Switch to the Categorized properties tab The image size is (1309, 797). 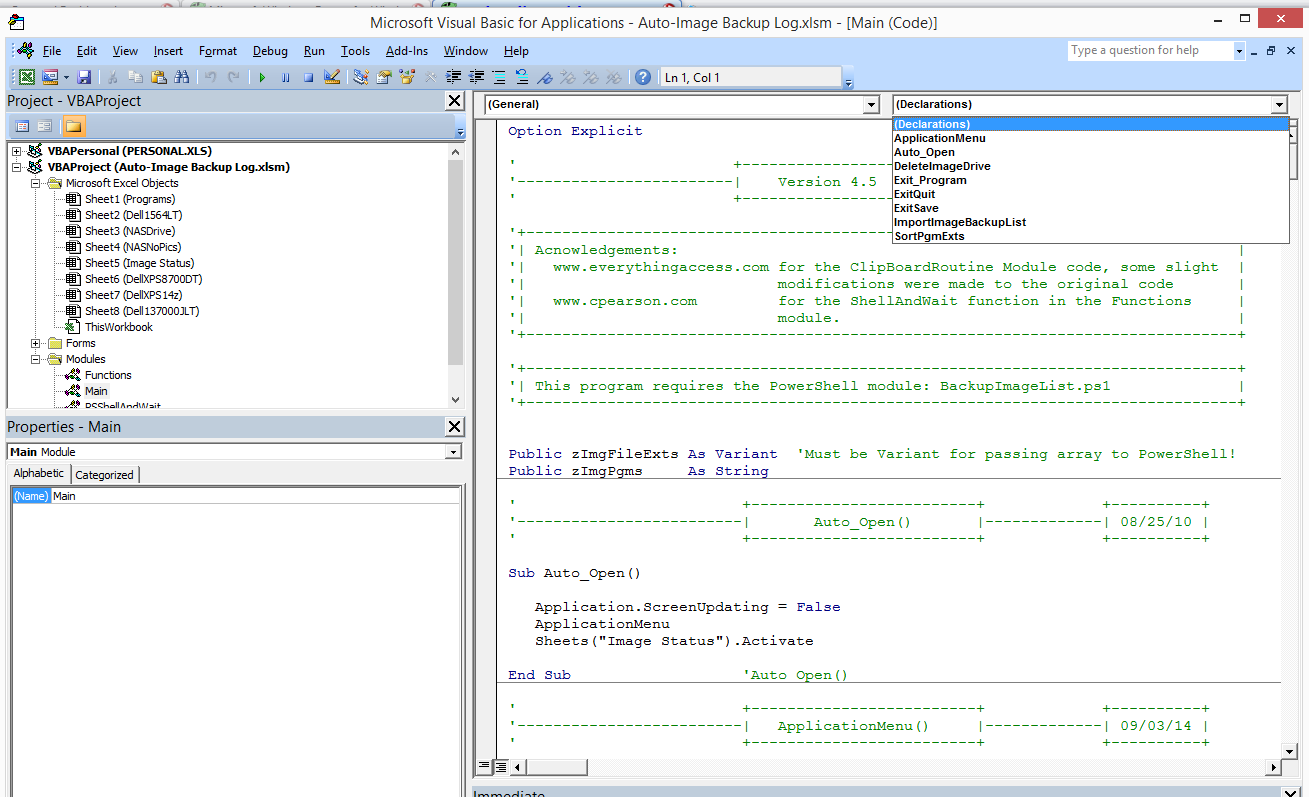click(105, 475)
